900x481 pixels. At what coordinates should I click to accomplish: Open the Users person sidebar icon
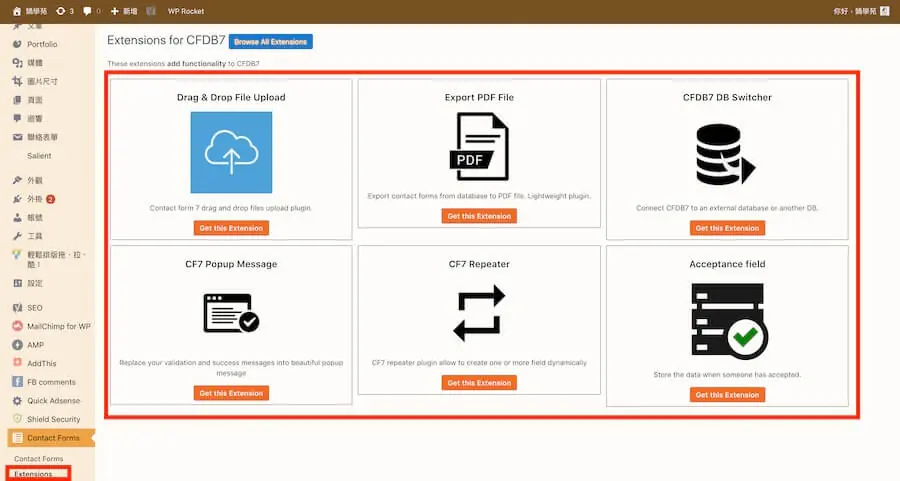17,218
